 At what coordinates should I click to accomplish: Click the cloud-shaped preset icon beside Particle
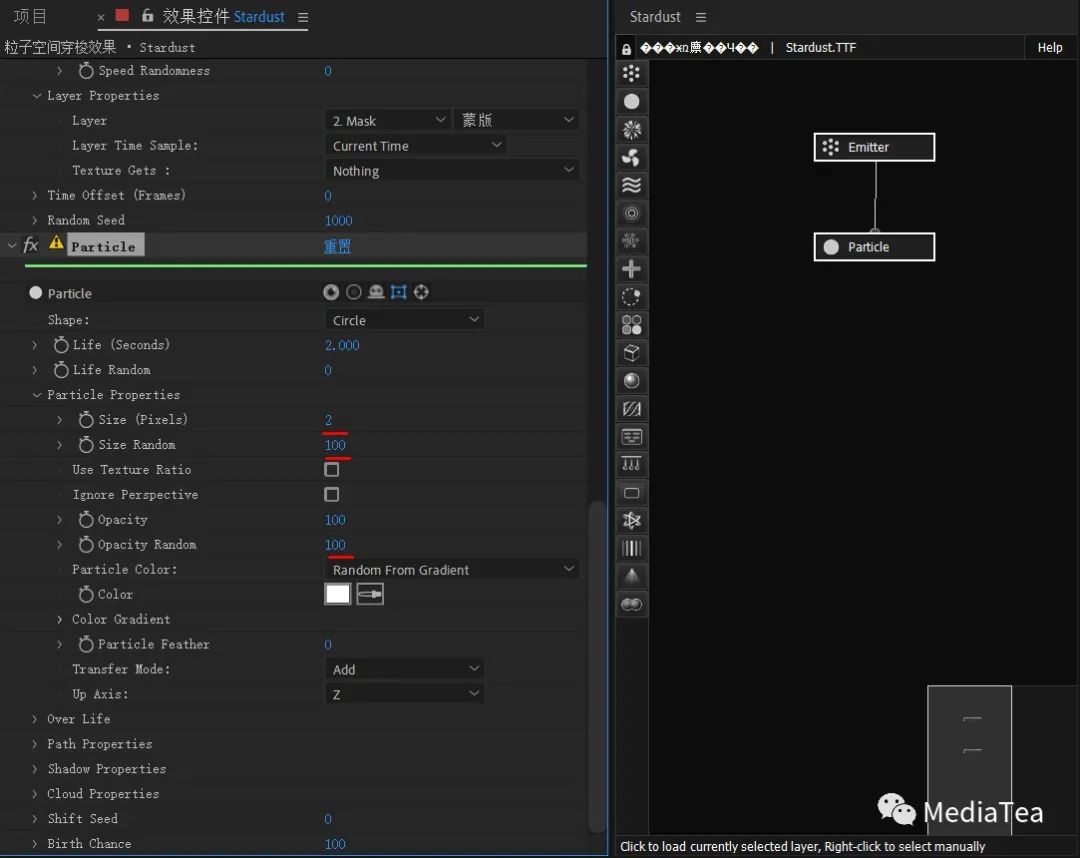pyautogui.click(x=376, y=292)
